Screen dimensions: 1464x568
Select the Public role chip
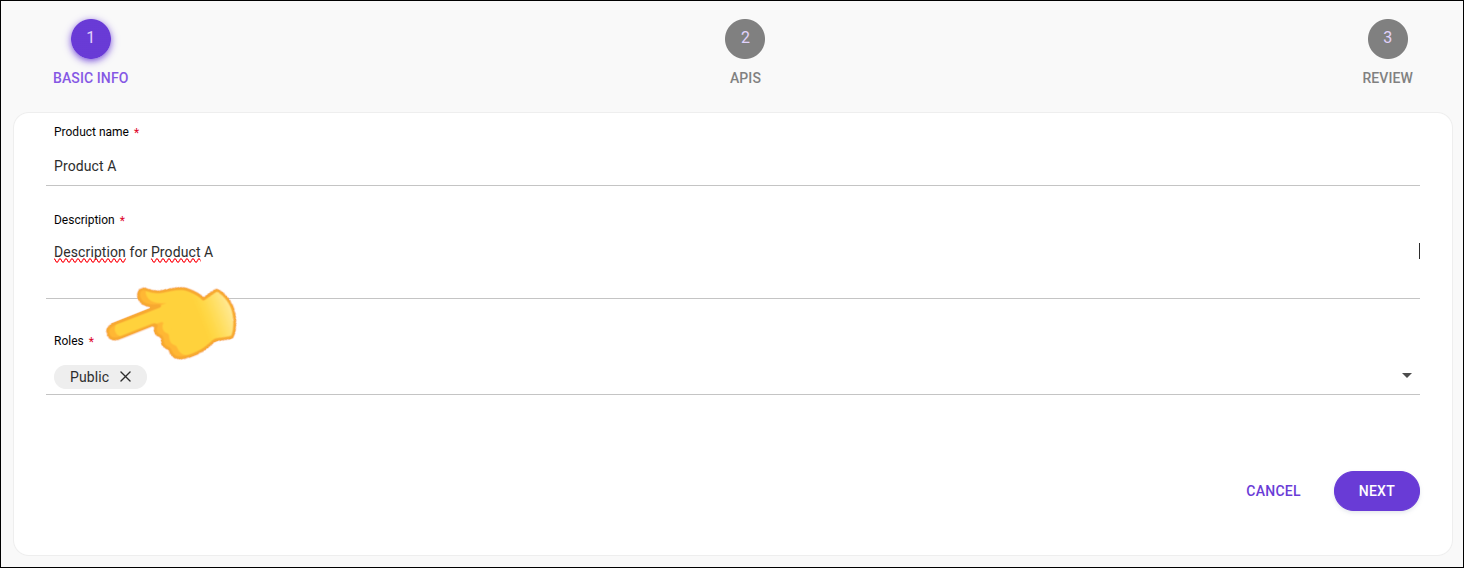tap(89, 377)
